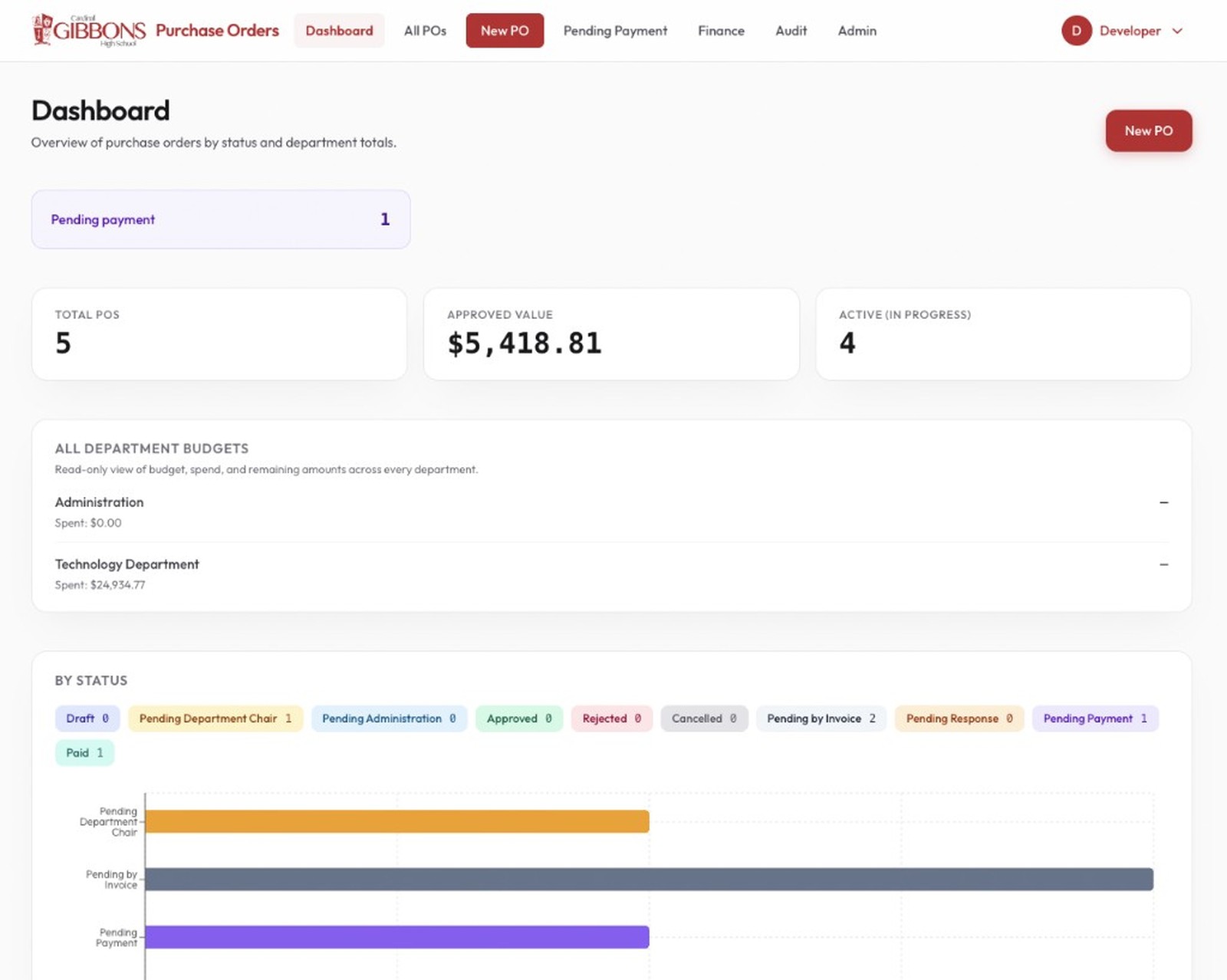This screenshot has height=980, width=1227.
Task: Click the 'ALL DEPARTMENT BUDGETS' heading
Action: 152,449
